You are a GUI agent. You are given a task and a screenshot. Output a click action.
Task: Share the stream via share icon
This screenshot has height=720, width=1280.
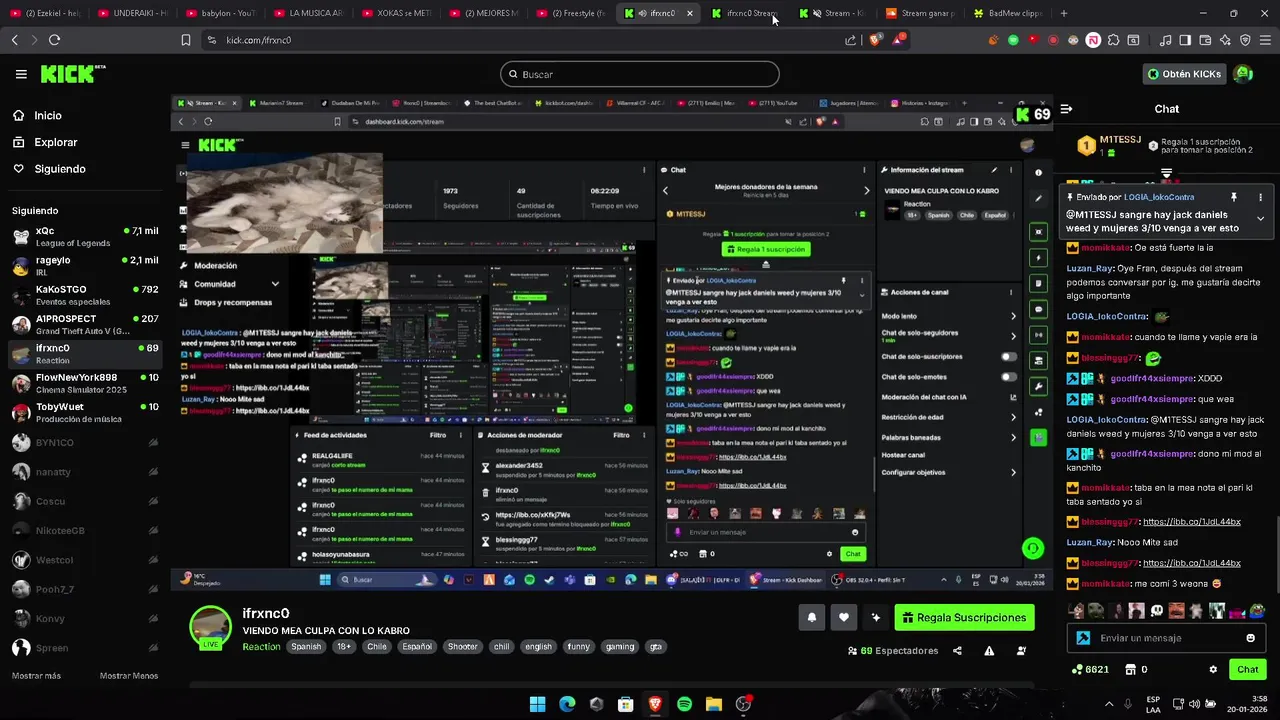pos(957,651)
